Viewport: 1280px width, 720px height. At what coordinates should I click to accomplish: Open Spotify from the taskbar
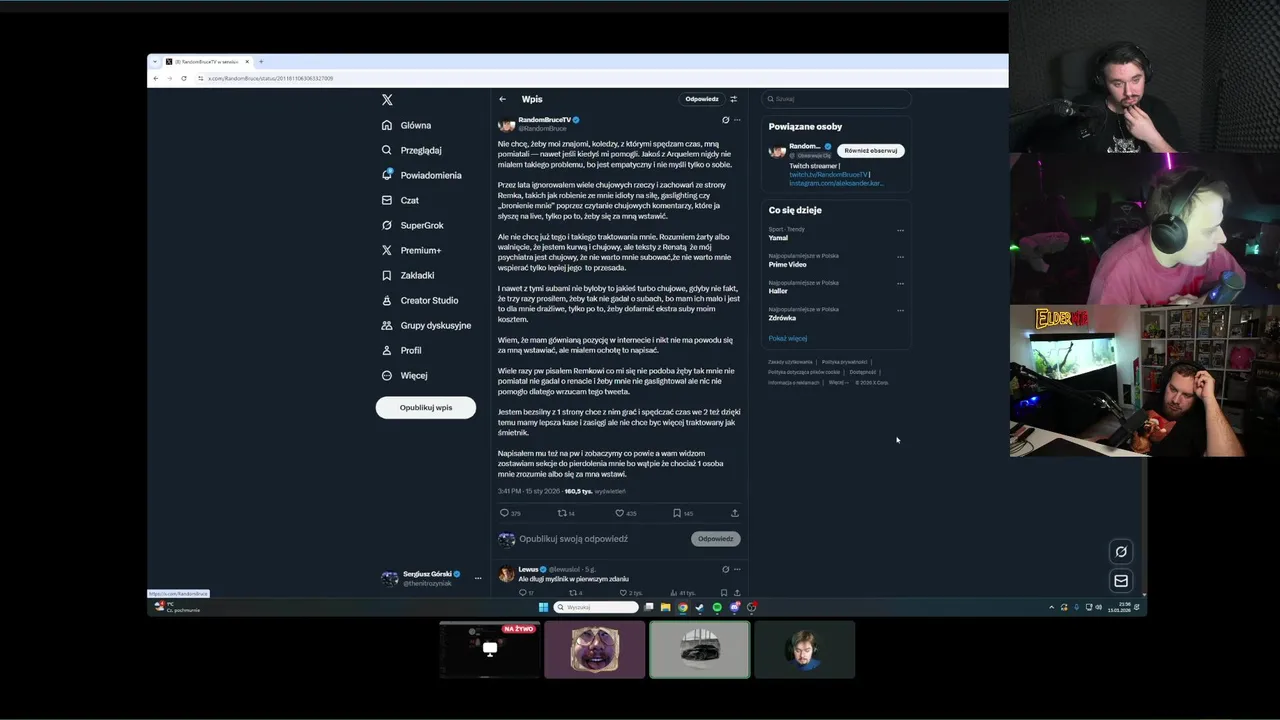[717, 607]
